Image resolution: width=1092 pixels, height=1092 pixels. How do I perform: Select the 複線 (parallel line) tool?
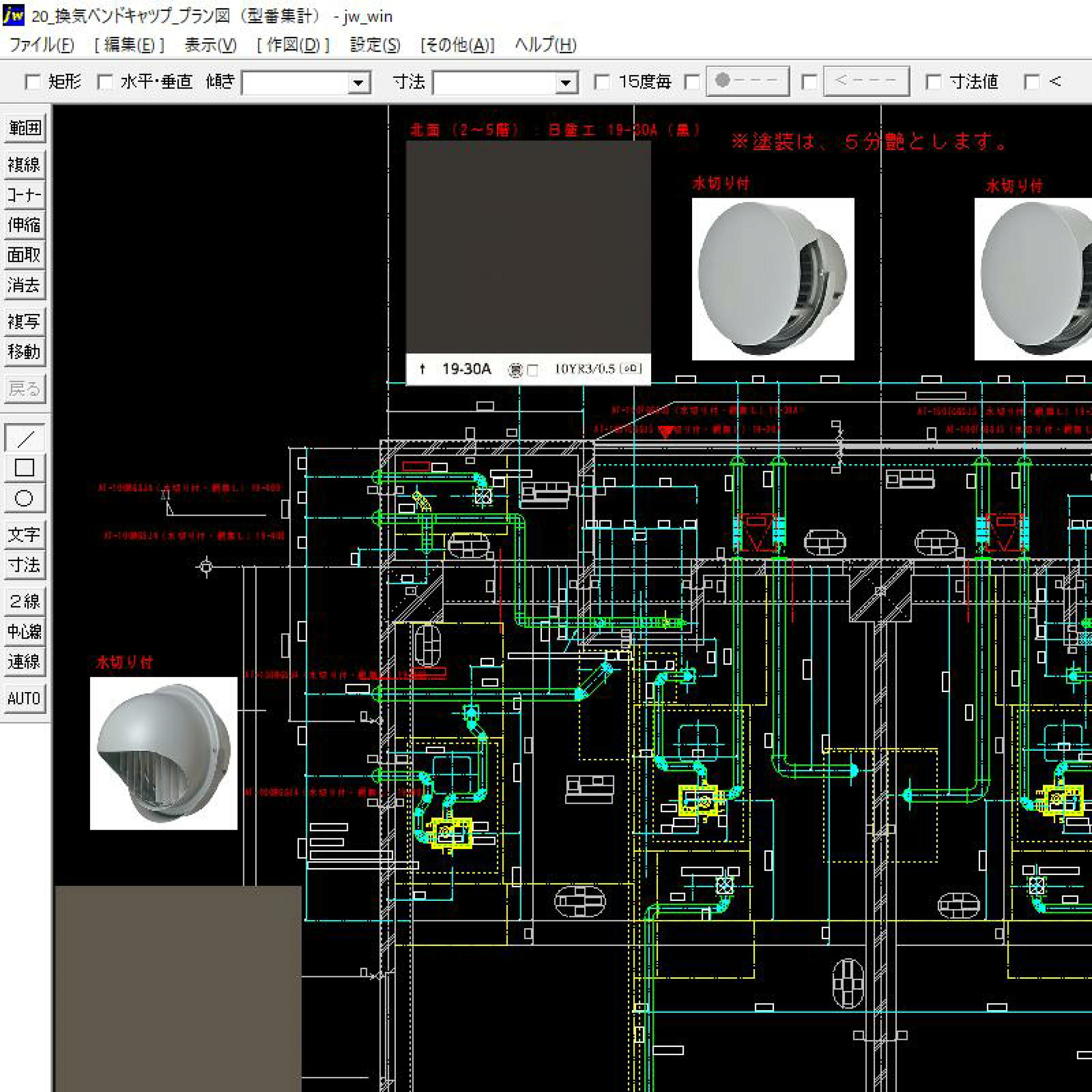pyautogui.click(x=25, y=164)
